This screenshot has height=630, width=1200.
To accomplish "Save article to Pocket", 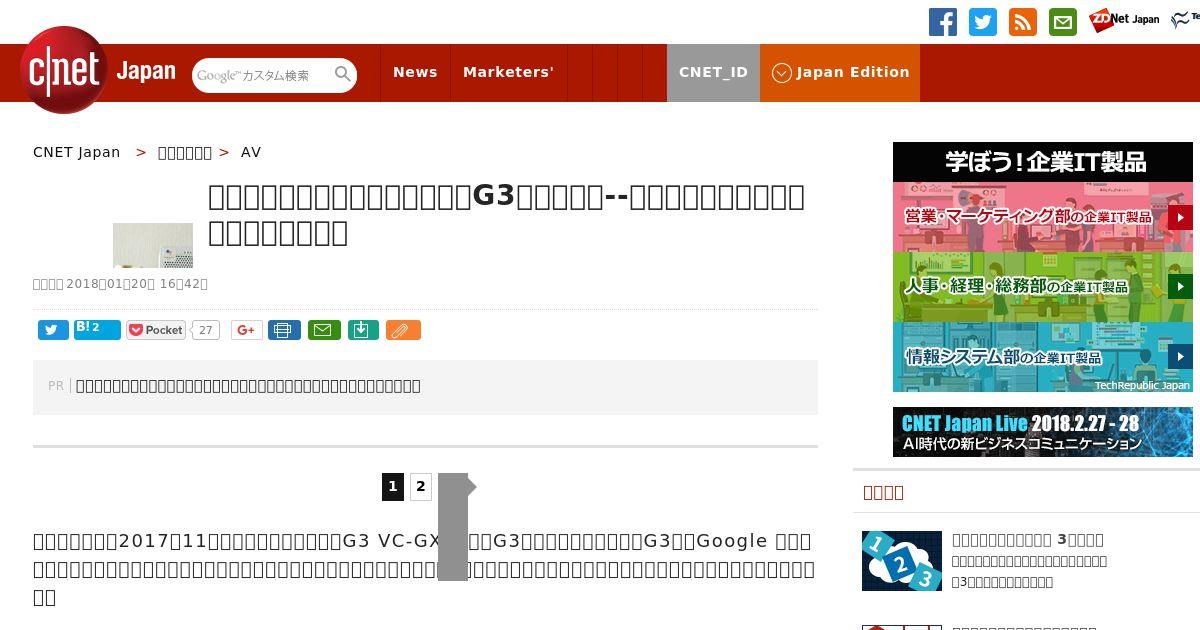I will click(x=156, y=330).
